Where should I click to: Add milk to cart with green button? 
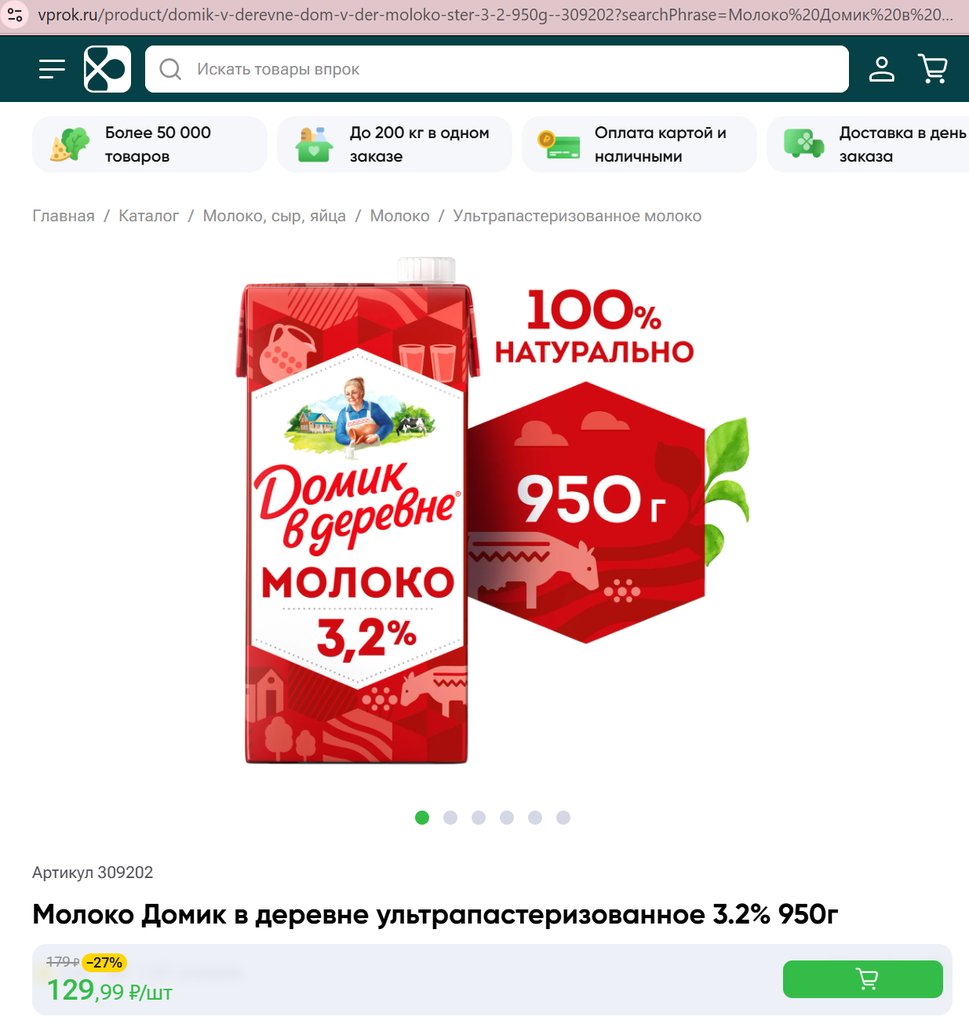(x=863, y=979)
